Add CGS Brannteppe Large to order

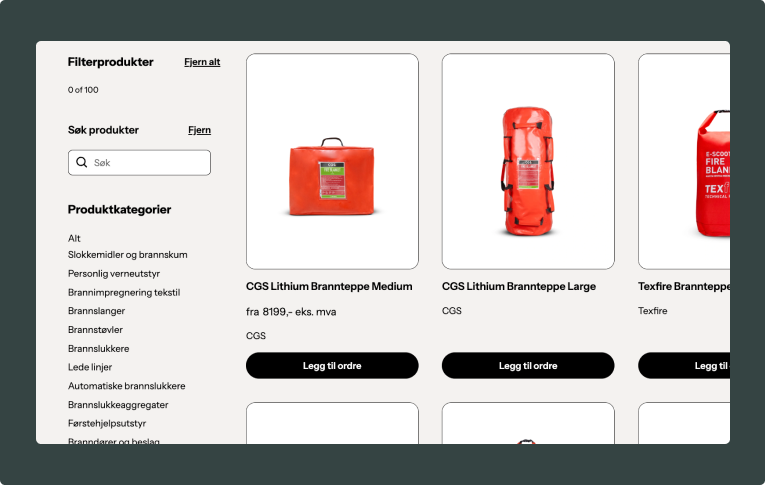(x=528, y=365)
